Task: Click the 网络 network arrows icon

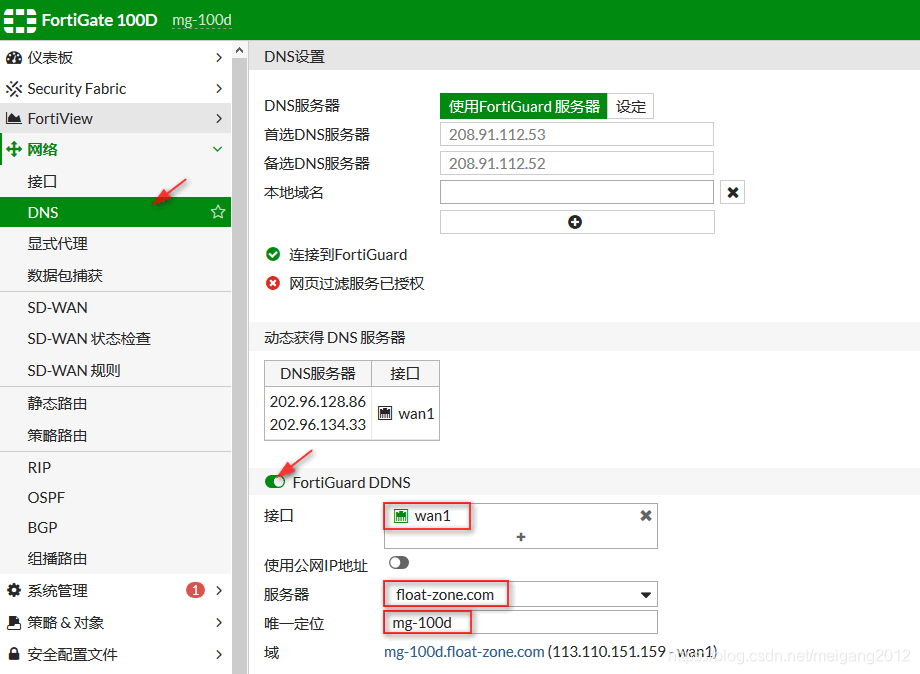Action: coord(13,149)
